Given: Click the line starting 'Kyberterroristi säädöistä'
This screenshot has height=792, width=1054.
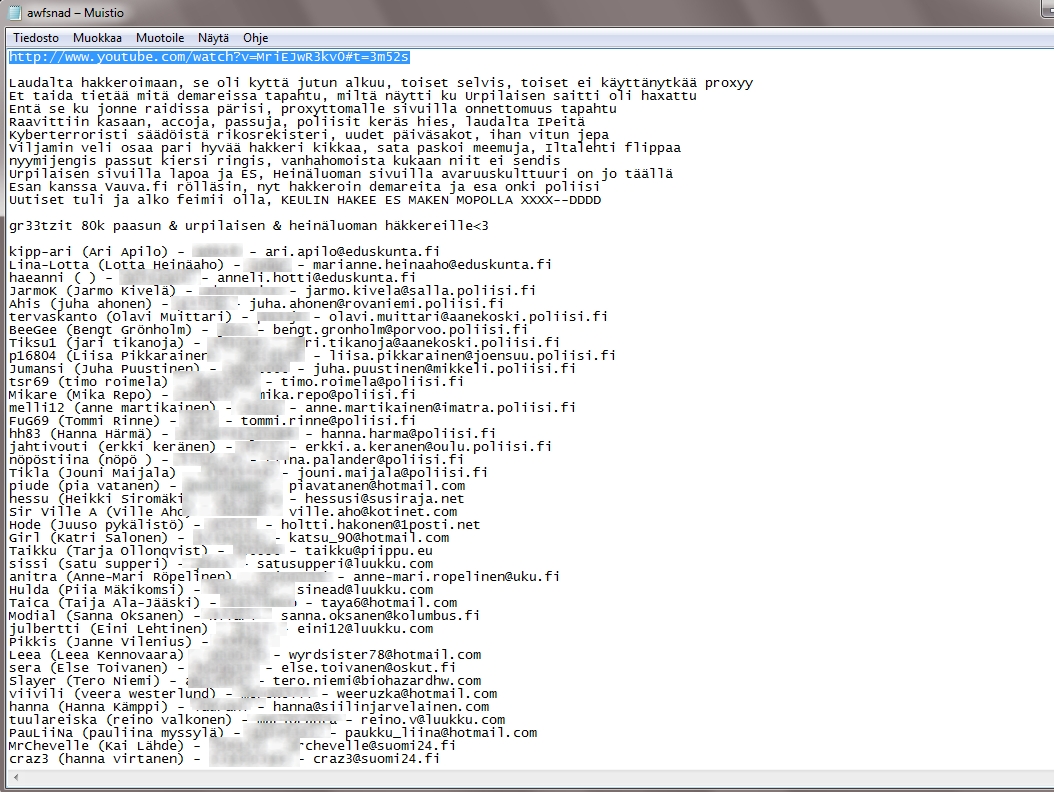Looking at the screenshot, I should (309, 134).
